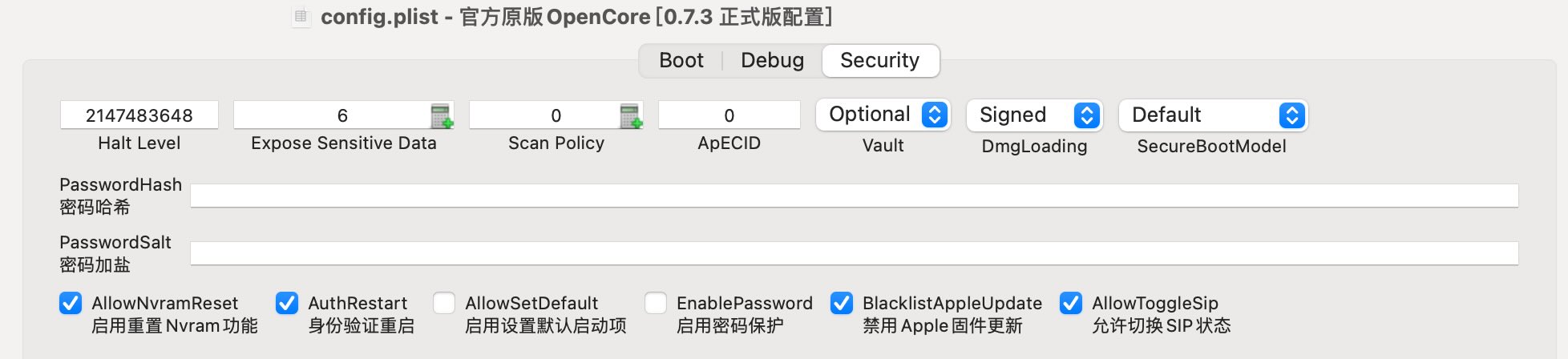Click the Halt Level input field
The height and width of the screenshot is (359, 1568).
[139, 115]
